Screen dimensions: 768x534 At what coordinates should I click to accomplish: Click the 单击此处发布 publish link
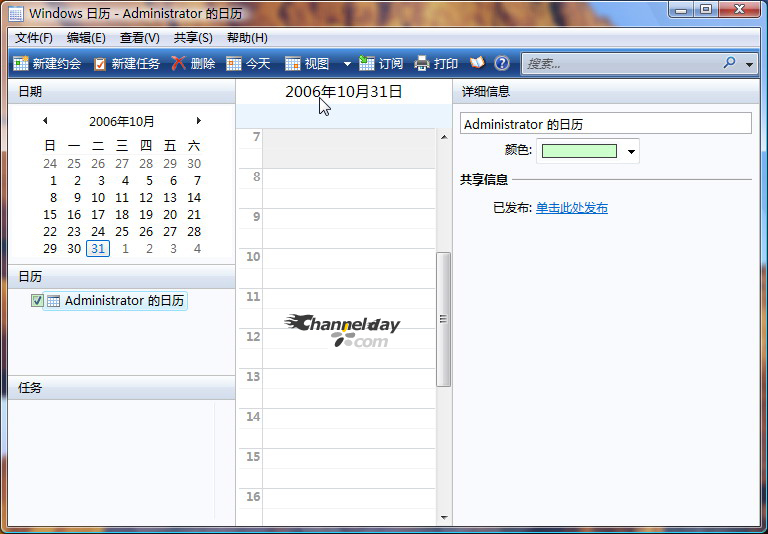[572, 208]
